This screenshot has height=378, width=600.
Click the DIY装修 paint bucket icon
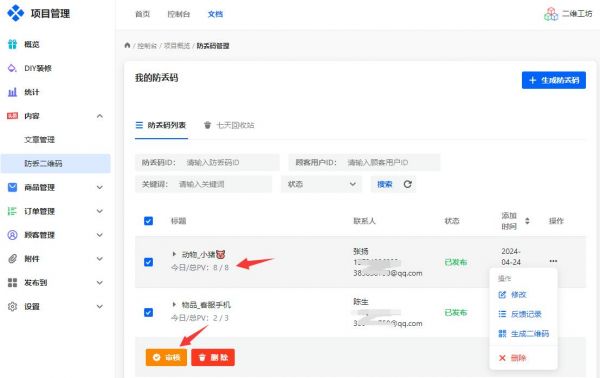(12, 68)
